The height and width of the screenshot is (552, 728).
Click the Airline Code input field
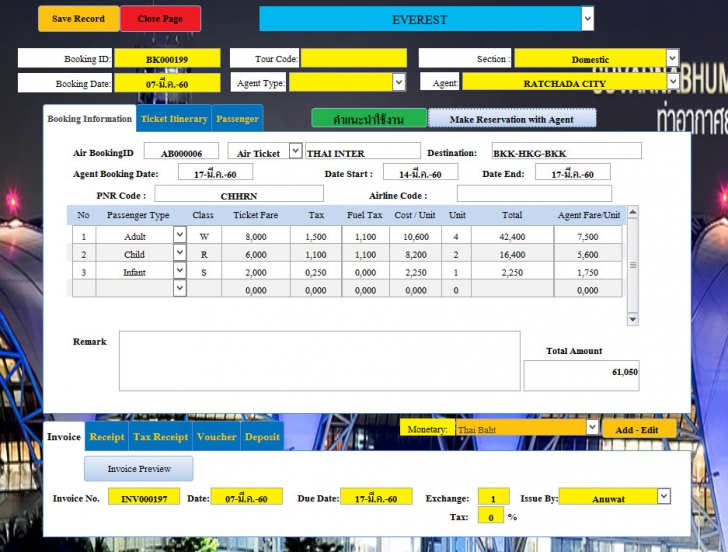[x=534, y=194]
